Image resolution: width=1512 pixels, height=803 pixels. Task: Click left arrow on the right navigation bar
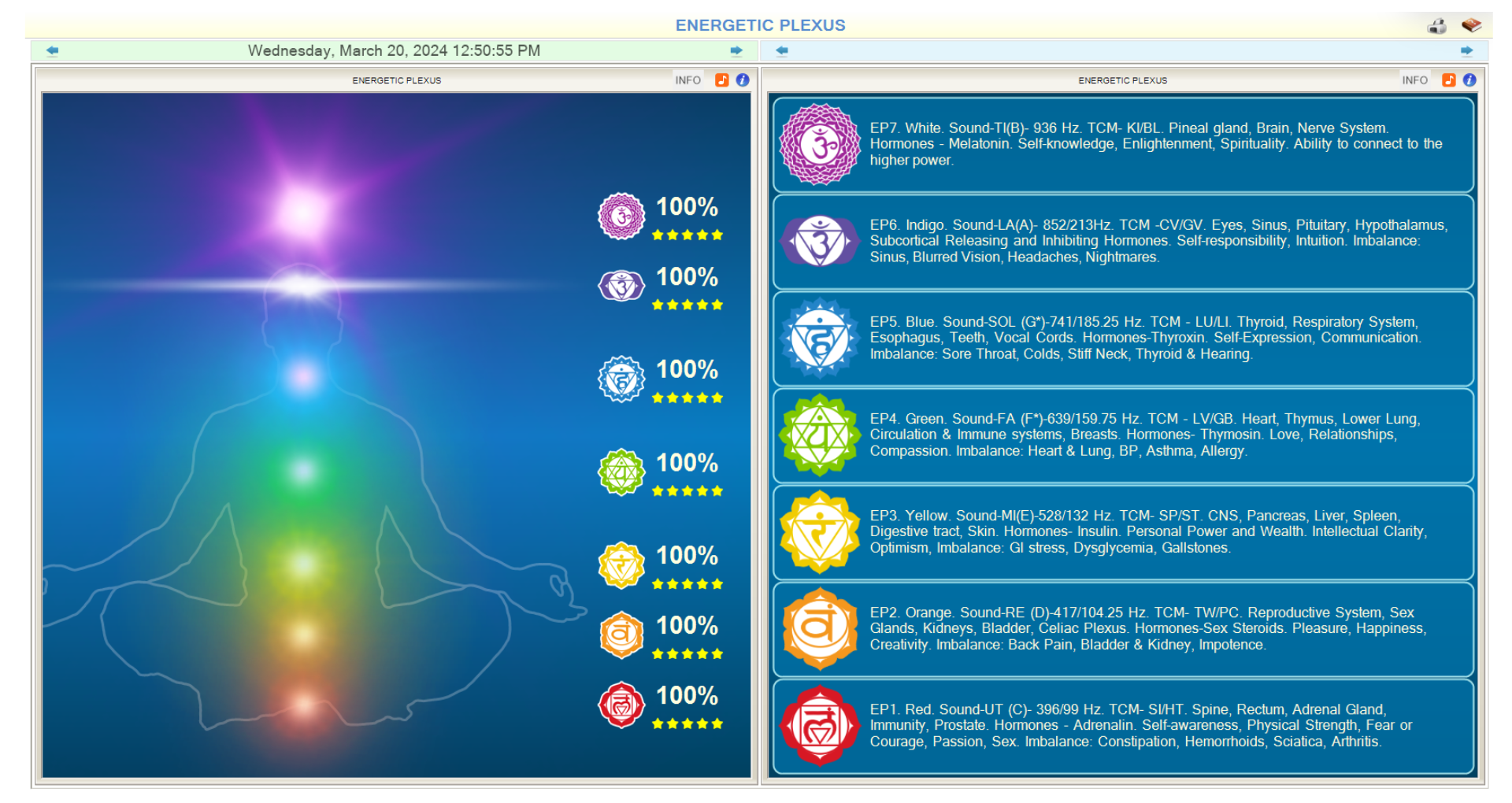click(782, 51)
